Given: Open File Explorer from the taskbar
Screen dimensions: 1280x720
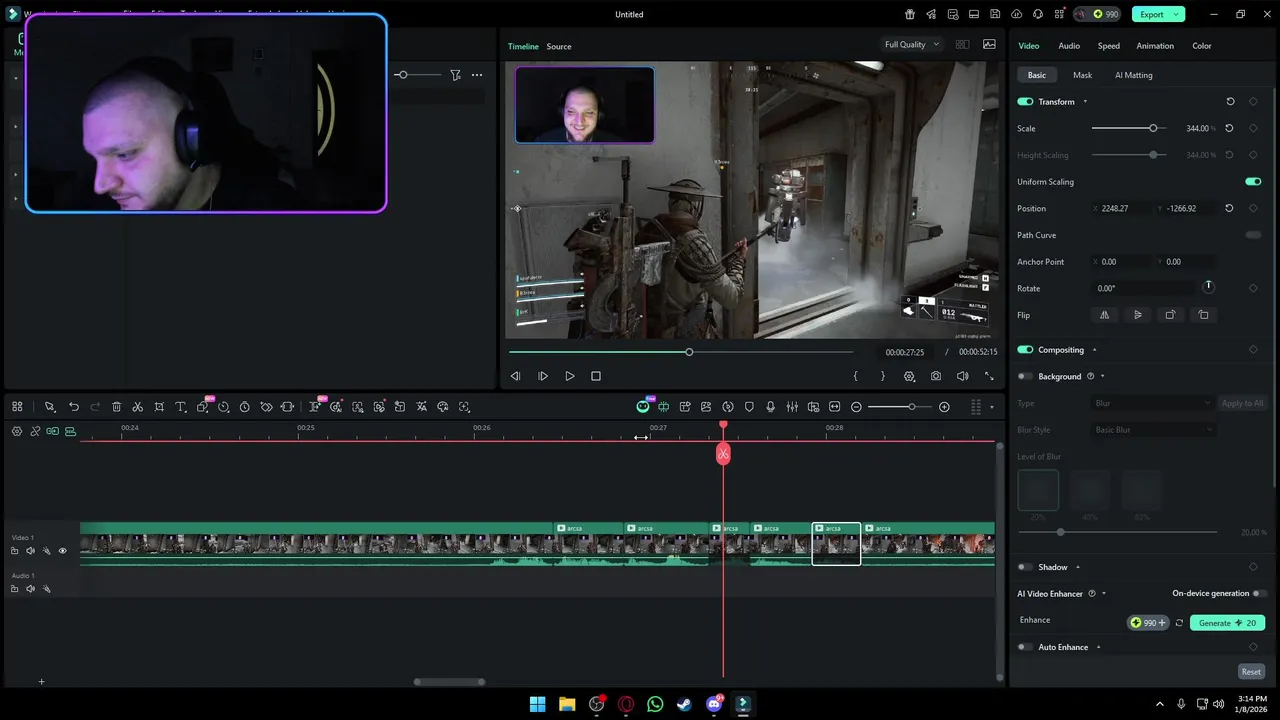Looking at the screenshot, I should (567, 704).
